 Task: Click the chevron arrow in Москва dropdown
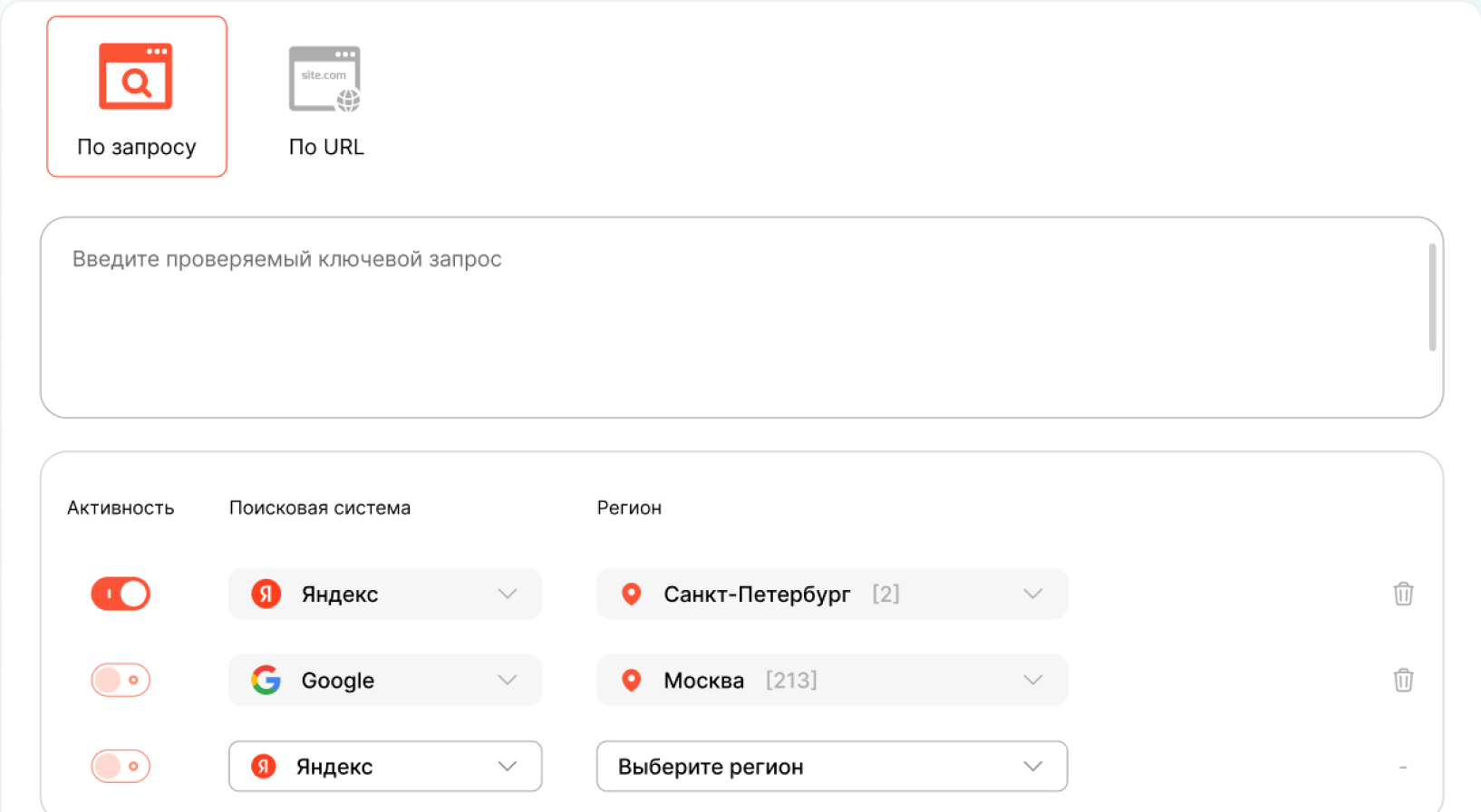click(x=1032, y=681)
